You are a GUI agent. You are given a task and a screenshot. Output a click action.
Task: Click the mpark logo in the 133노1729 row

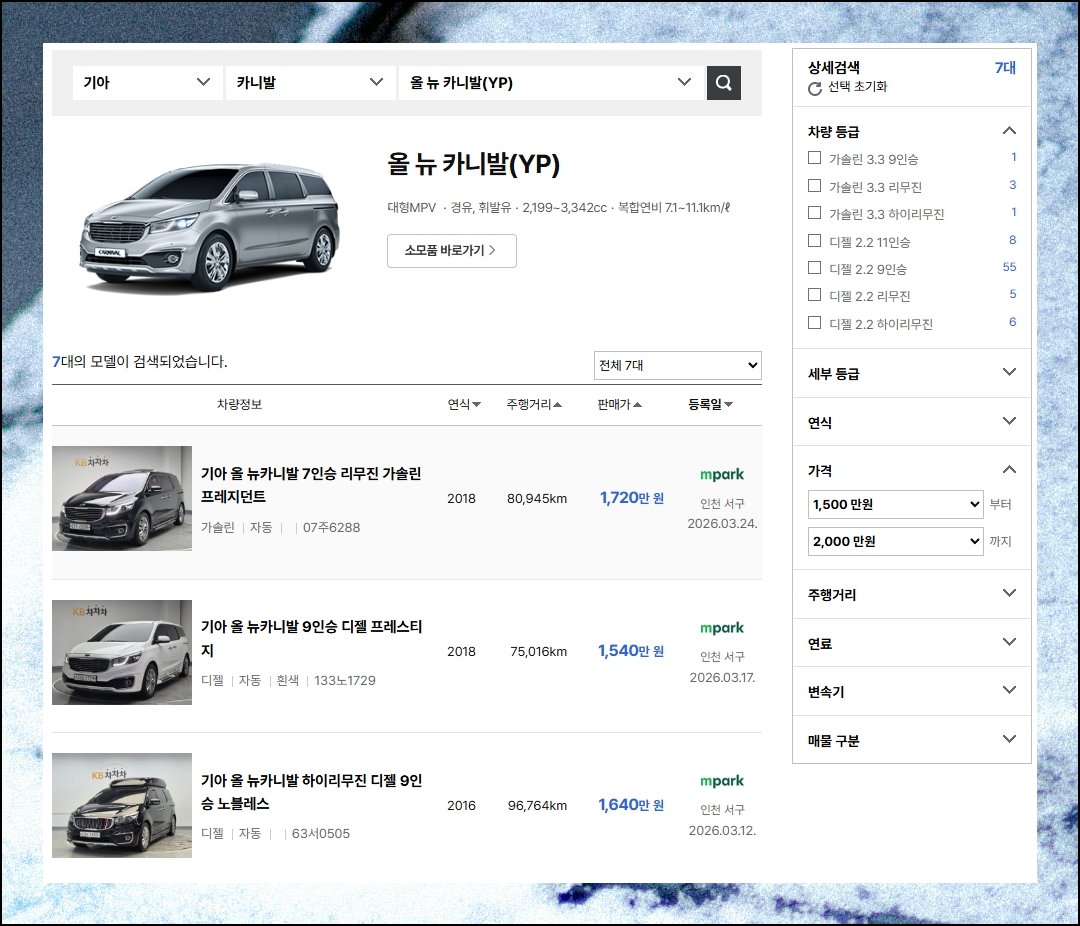click(x=722, y=628)
